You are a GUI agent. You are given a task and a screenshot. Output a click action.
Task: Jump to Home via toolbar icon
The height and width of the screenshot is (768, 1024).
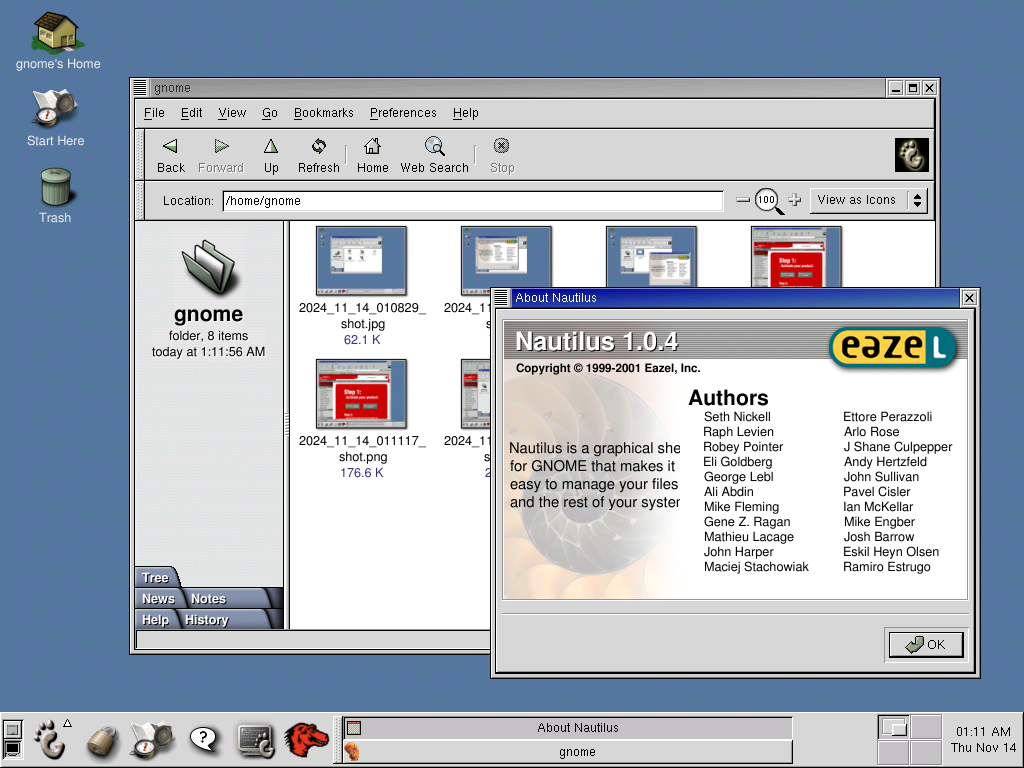[x=372, y=155]
